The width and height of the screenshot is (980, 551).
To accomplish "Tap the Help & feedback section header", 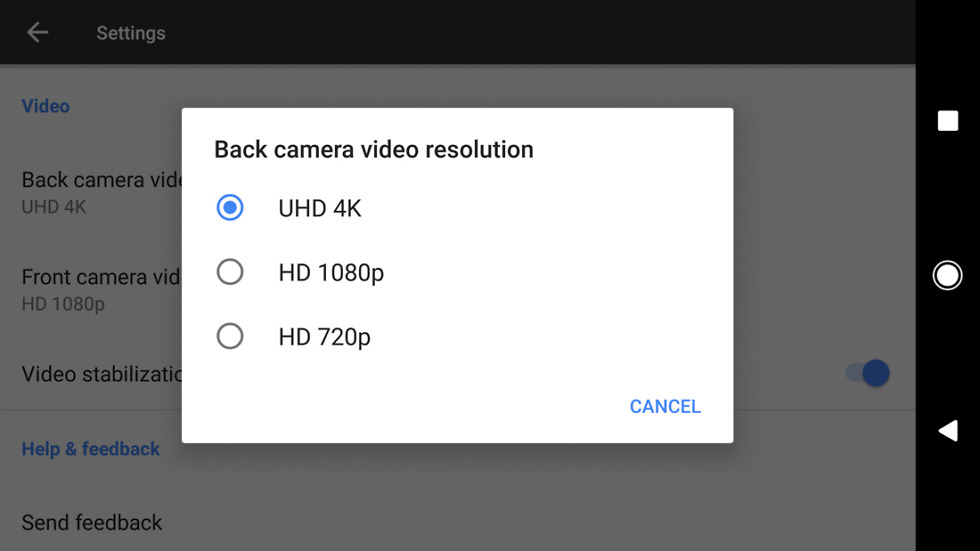I will pos(91,449).
